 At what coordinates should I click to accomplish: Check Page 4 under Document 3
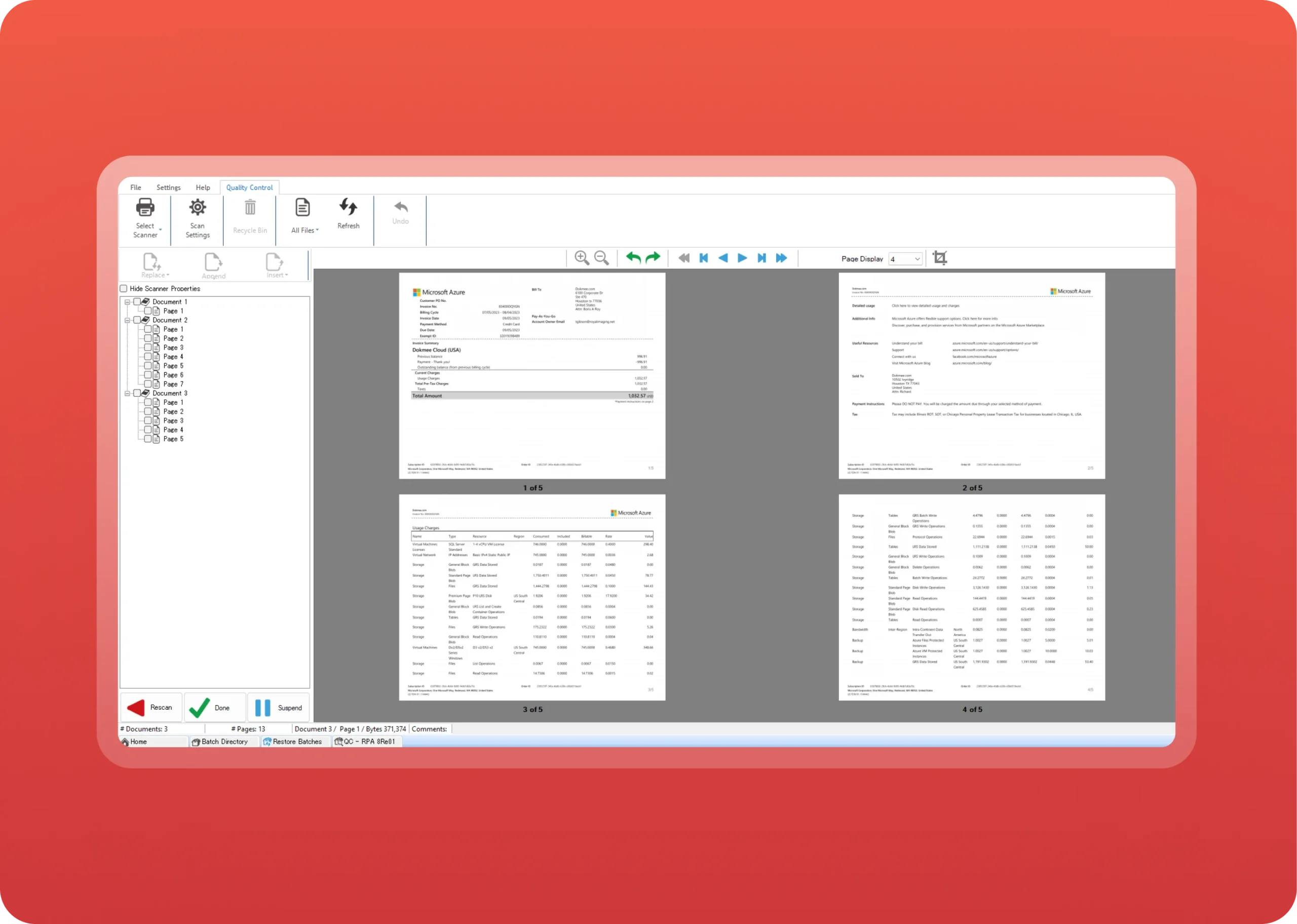coord(148,430)
